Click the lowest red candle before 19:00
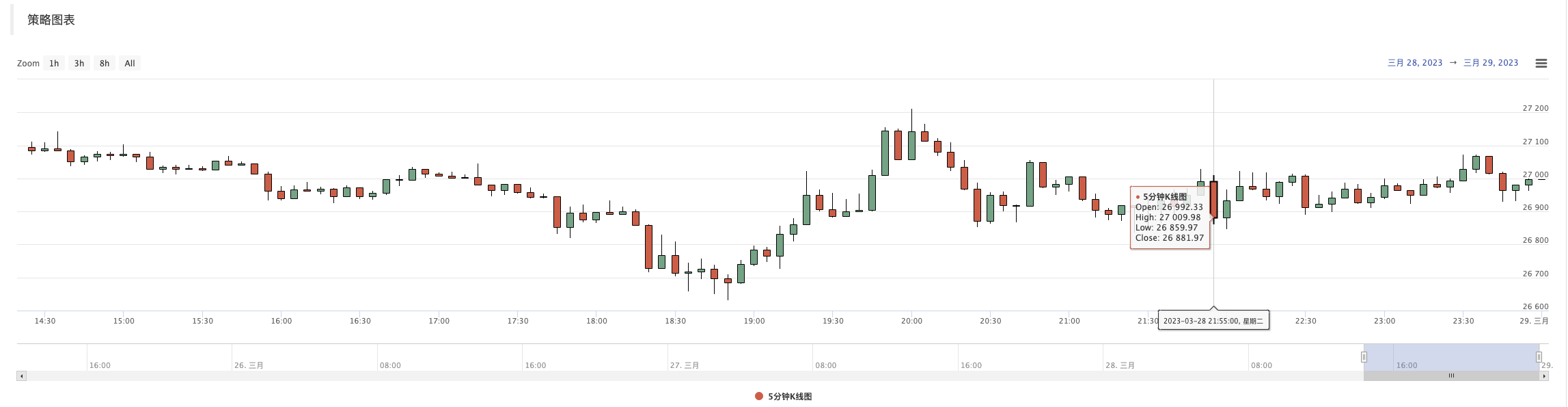1568x407 pixels. tap(728, 280)
